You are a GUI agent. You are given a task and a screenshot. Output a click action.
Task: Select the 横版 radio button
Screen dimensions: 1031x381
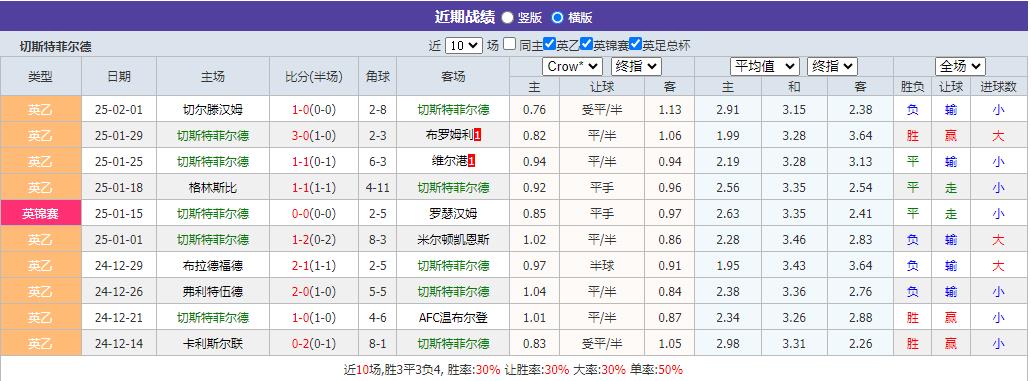coord(558,18)
